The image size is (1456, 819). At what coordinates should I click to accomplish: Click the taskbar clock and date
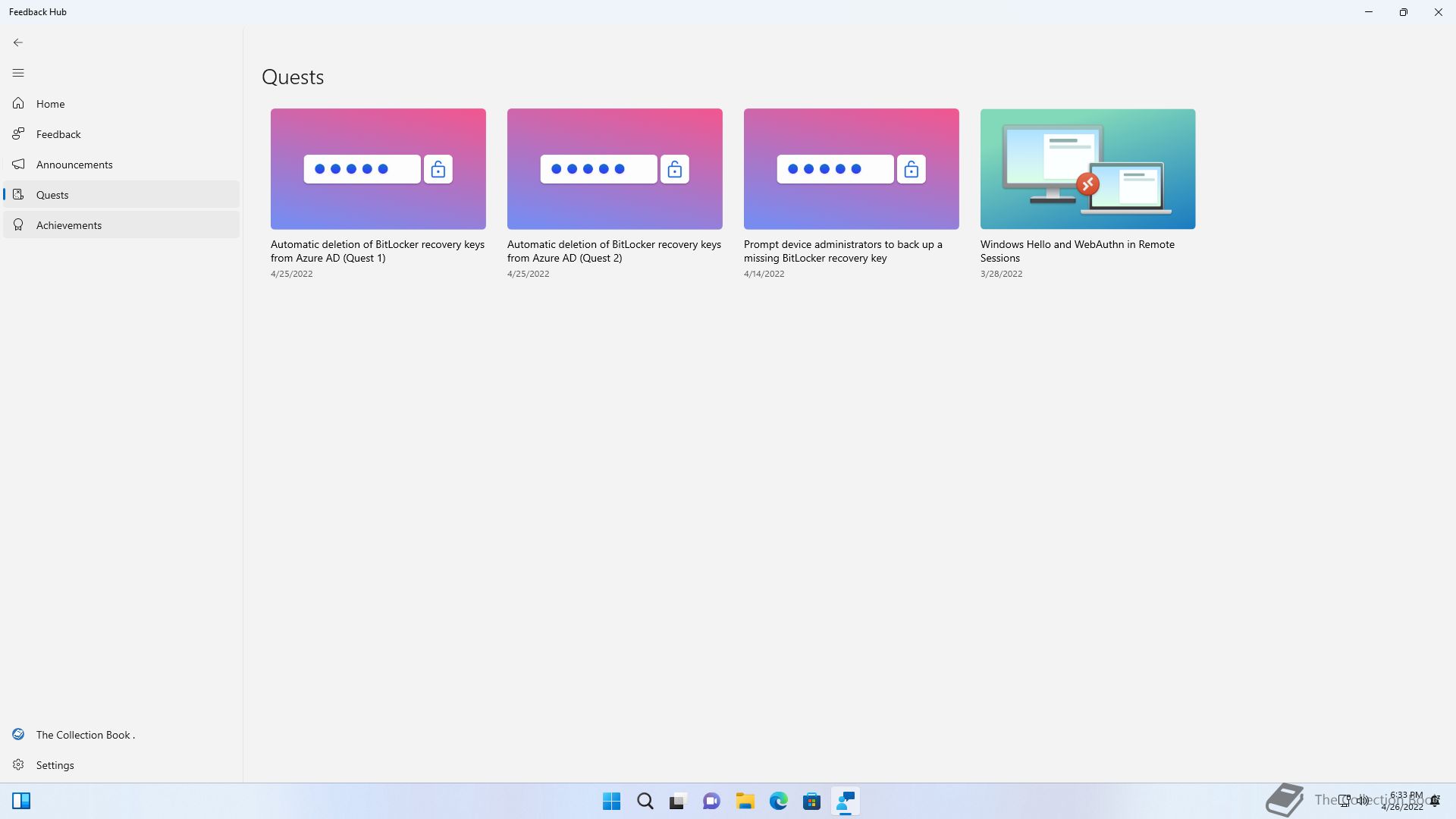tap(1403, 802)
